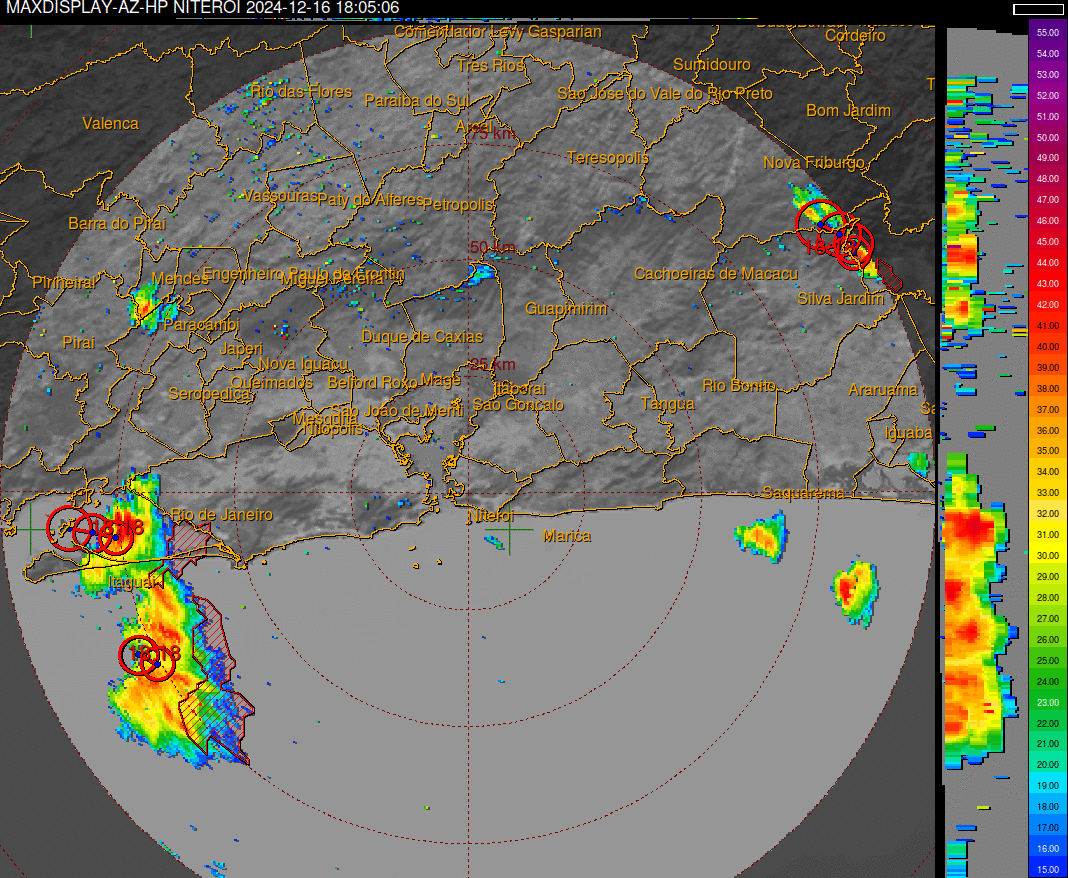The image size is (1068, 878).
Task: Pick the 55.00 purple swatch in the legend
Action: 1047,33
